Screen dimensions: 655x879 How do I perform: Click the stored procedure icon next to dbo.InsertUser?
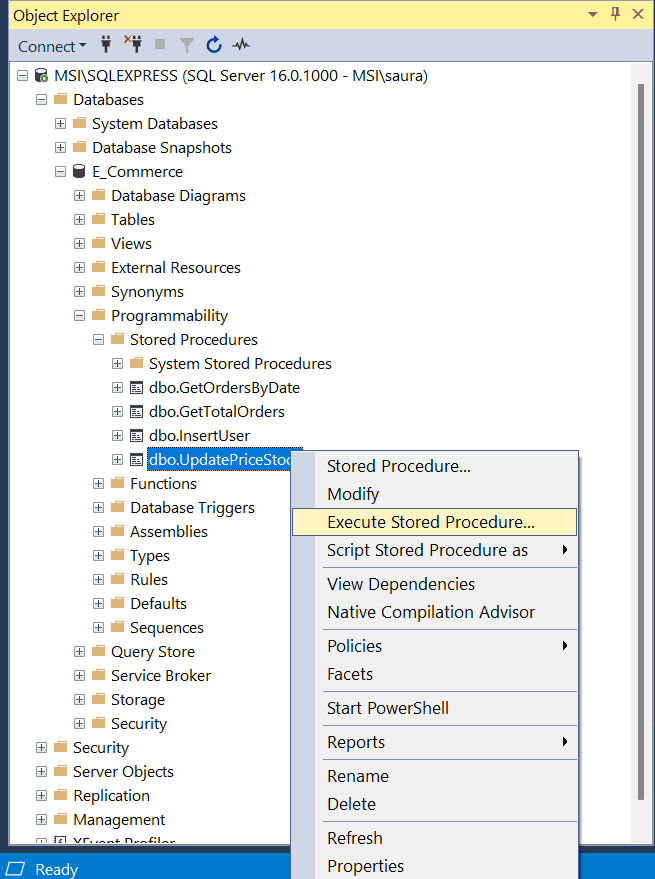click(x=135, y=435)
